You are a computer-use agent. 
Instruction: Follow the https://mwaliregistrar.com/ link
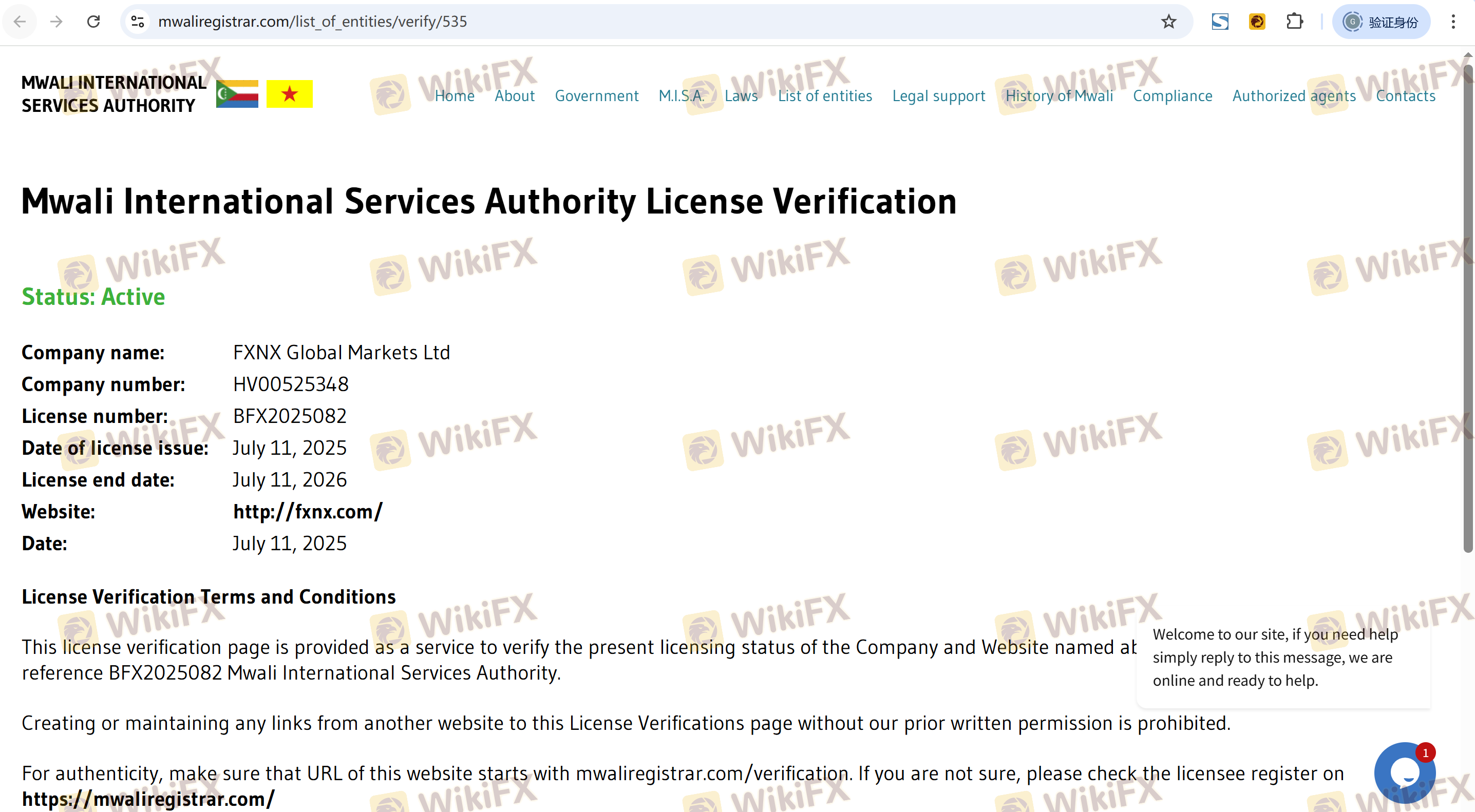pos(148,799)
